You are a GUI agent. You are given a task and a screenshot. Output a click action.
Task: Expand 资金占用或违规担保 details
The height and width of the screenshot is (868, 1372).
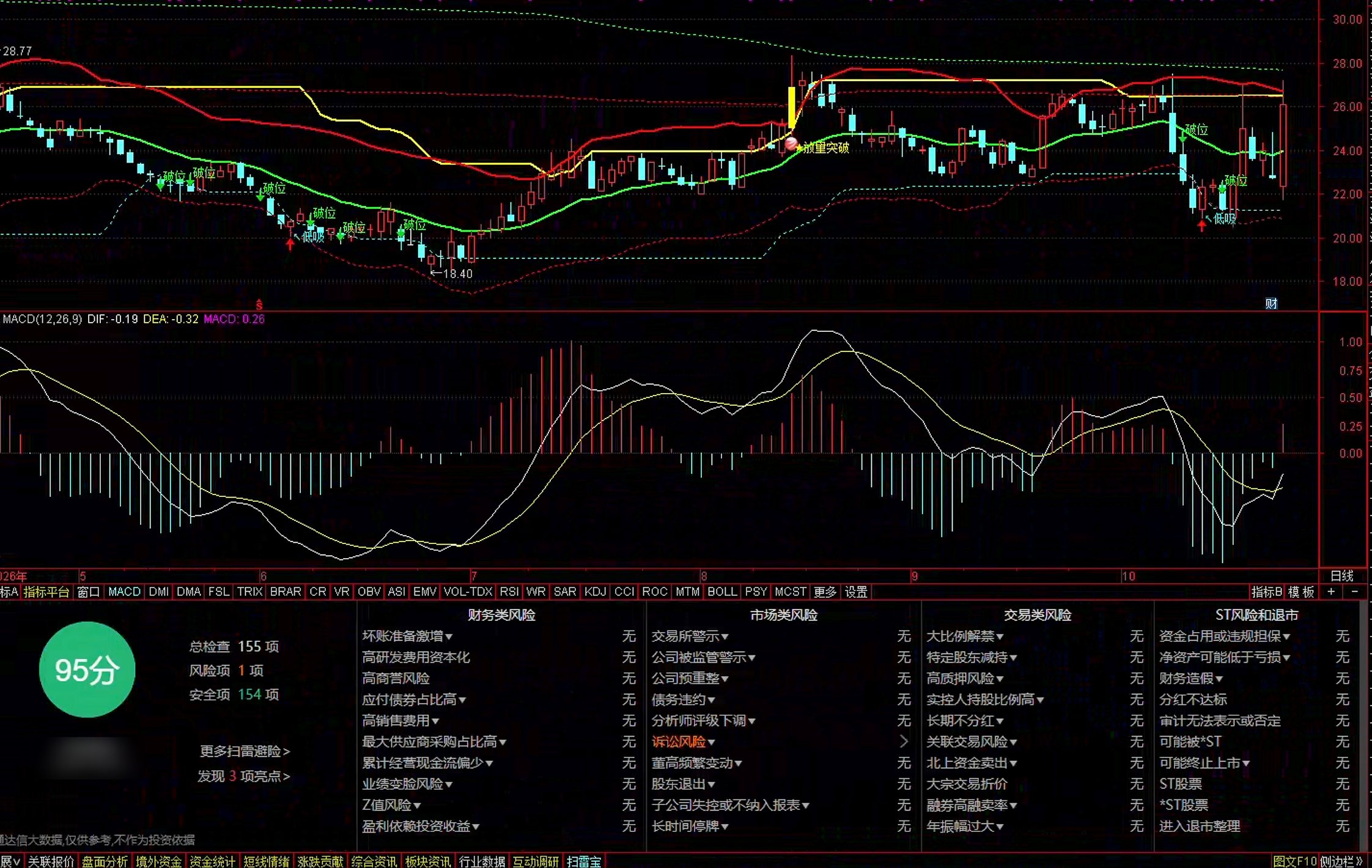pyautogui.click(x=1225, y=636)
